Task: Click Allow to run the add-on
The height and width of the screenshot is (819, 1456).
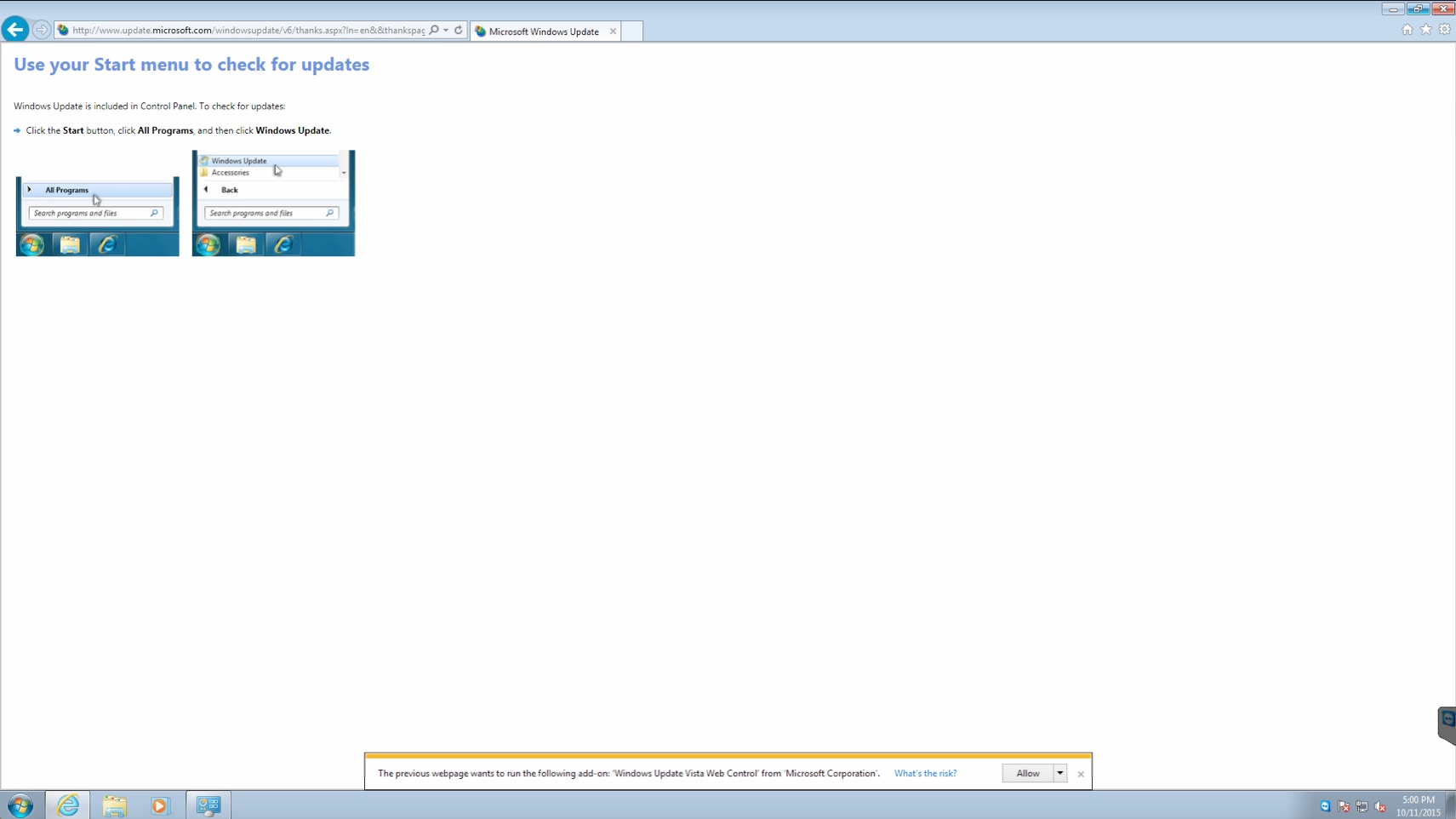Action: [x=1027, y=773]
